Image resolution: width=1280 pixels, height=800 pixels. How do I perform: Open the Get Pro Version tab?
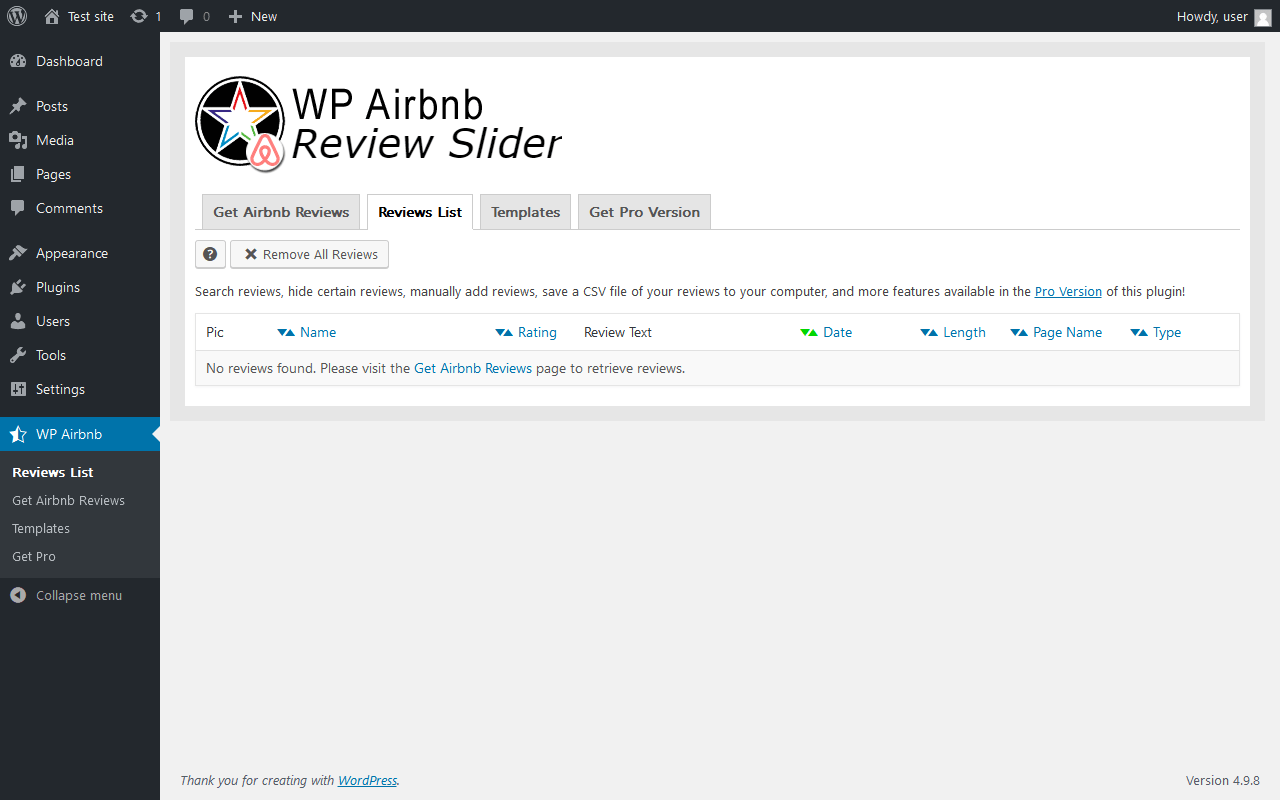[x=644, y=212]
